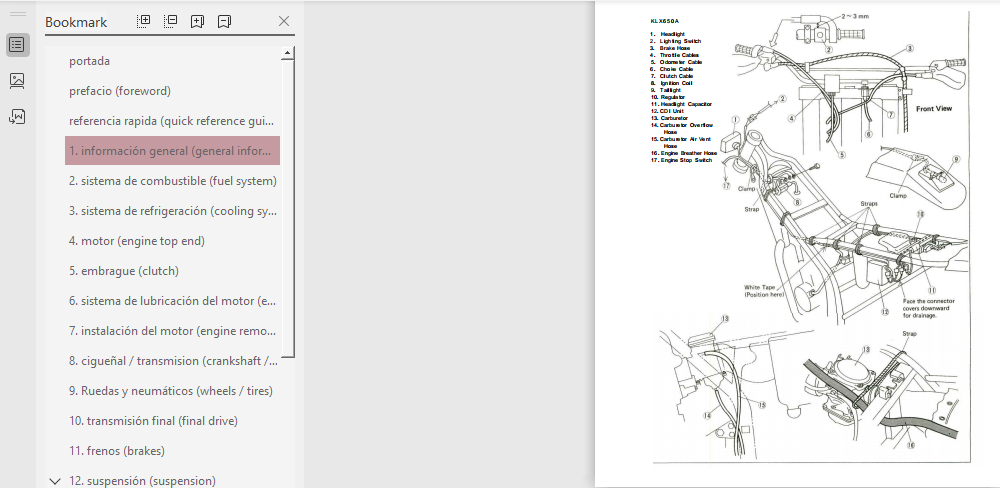Open 'referencia rapida (quick reference guide)' bookmark
Image resolution: width=1000 pixels, height=488 pixels.
click(172, 121)
